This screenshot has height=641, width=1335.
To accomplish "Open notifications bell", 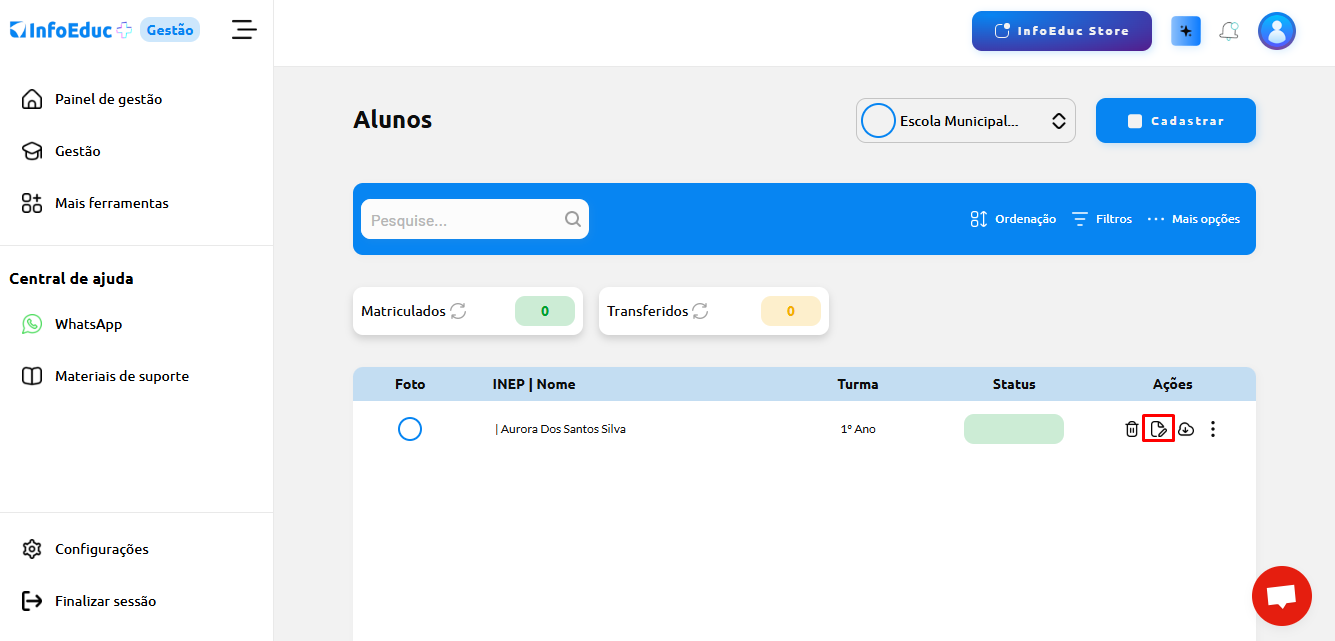I will 1229,31.
